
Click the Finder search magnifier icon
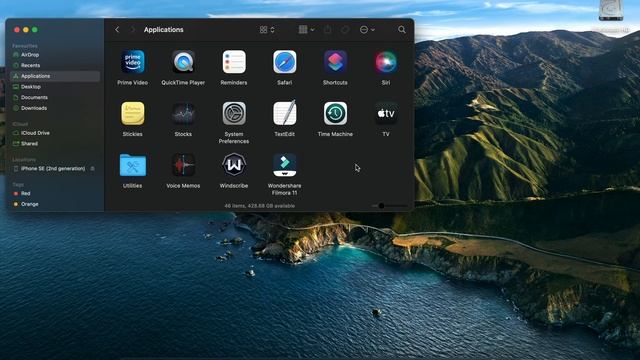pyautogui.click(x=402, y=29)
